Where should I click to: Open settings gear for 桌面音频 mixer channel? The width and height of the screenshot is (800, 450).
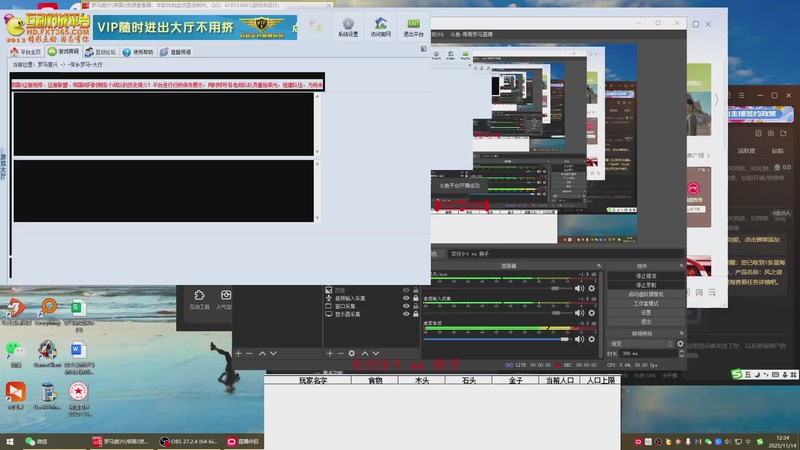pyautogui.click(x=592, y=339)
